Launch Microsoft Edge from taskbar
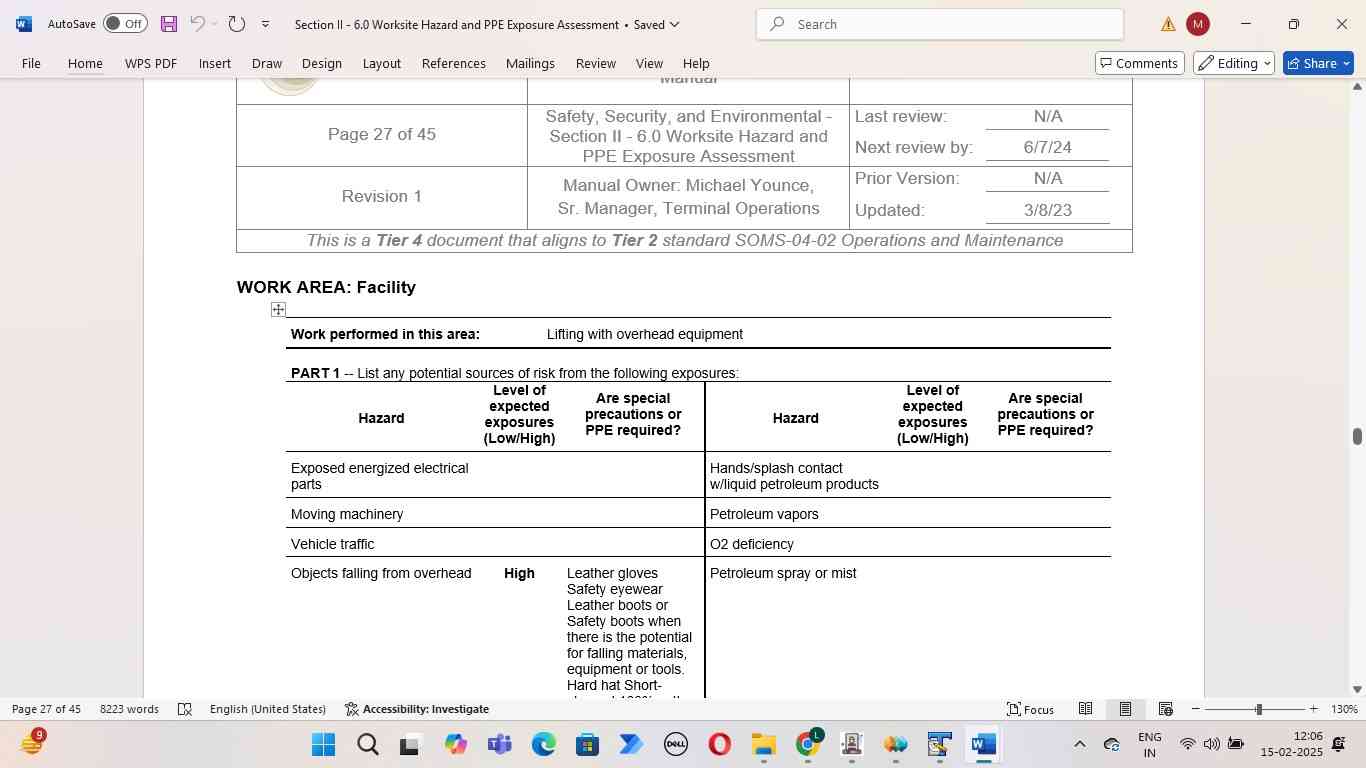The width and height of the screenshot is (1366, 768). (543, 745)
